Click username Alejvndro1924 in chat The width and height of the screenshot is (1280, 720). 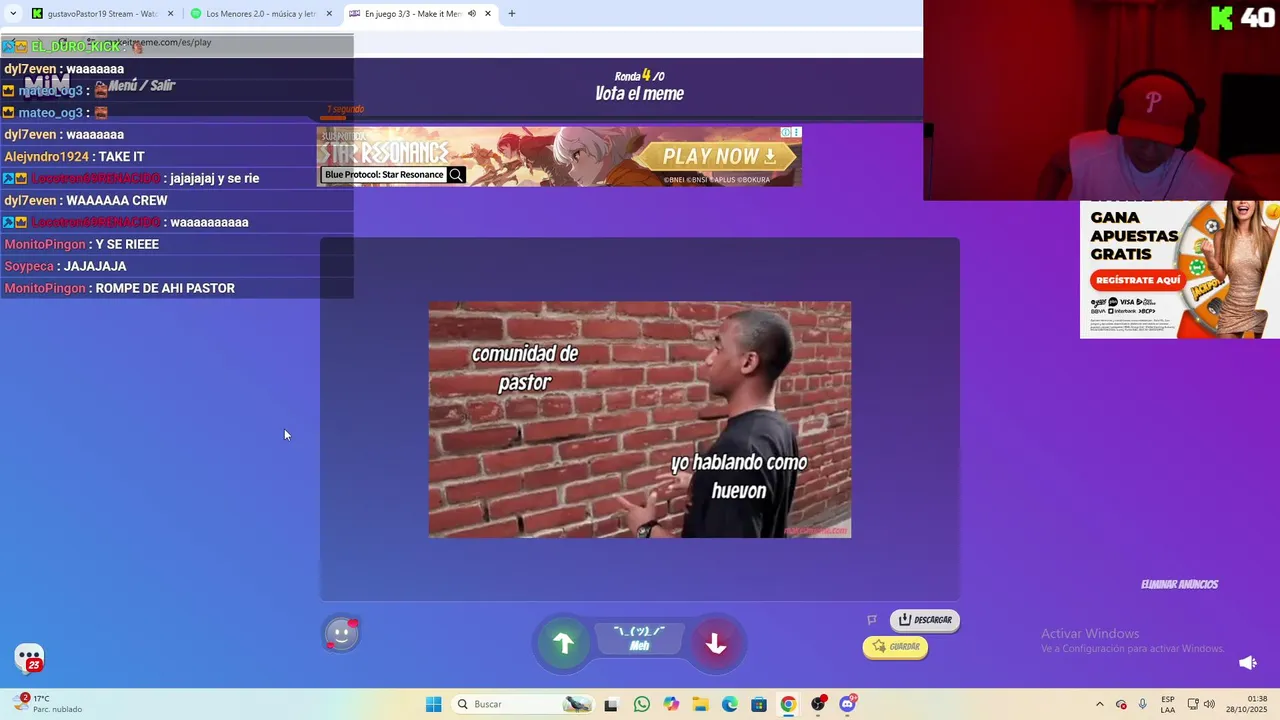46,157
